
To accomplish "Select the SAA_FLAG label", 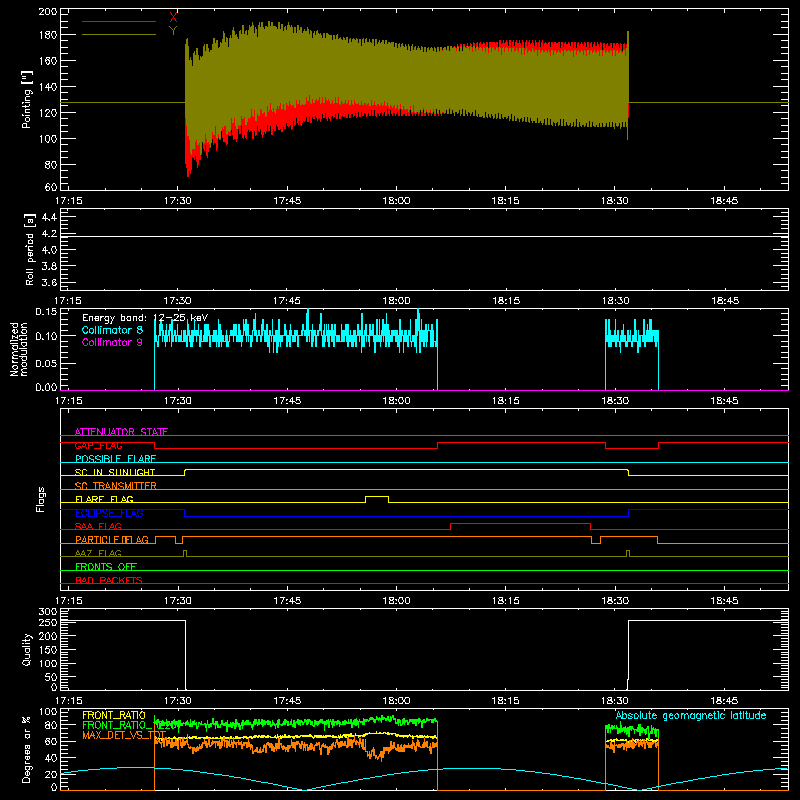I will 98,527.
